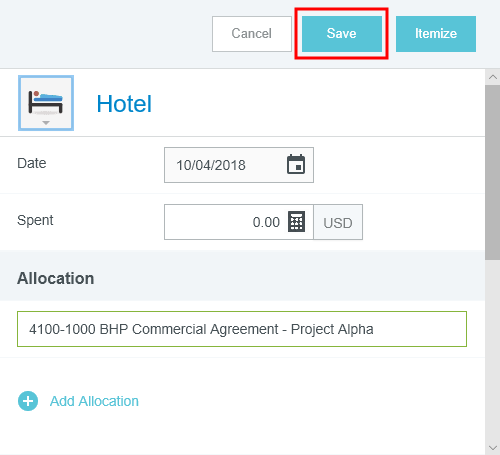This screenshot has height=455, width=500.
Task: Open the calculator icon in Spent field
Action: [x=296, y=221]
